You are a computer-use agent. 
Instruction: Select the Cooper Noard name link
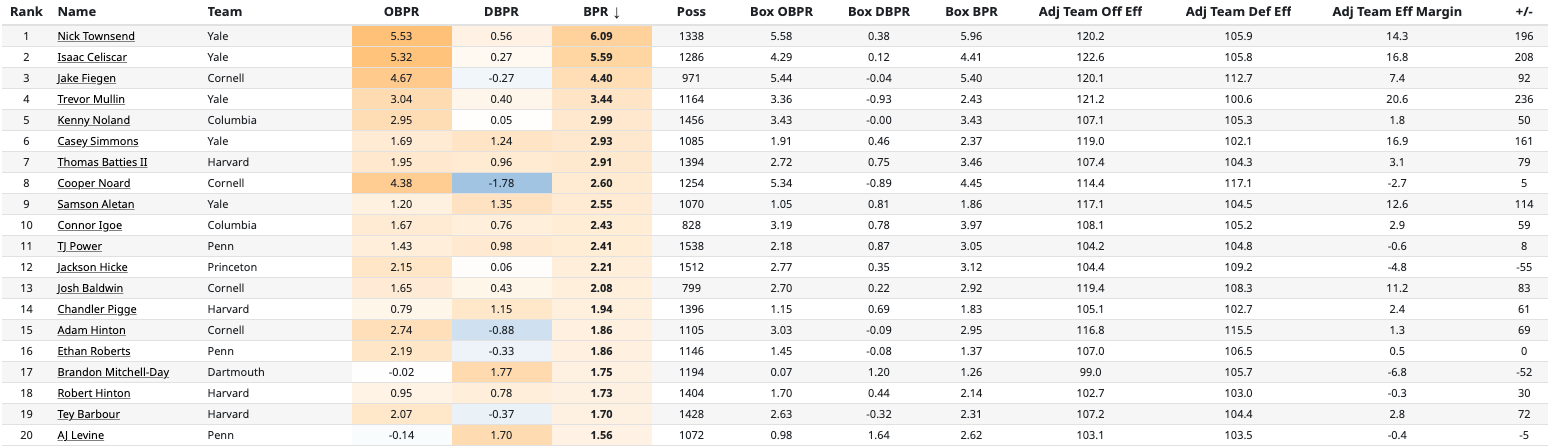93,183
